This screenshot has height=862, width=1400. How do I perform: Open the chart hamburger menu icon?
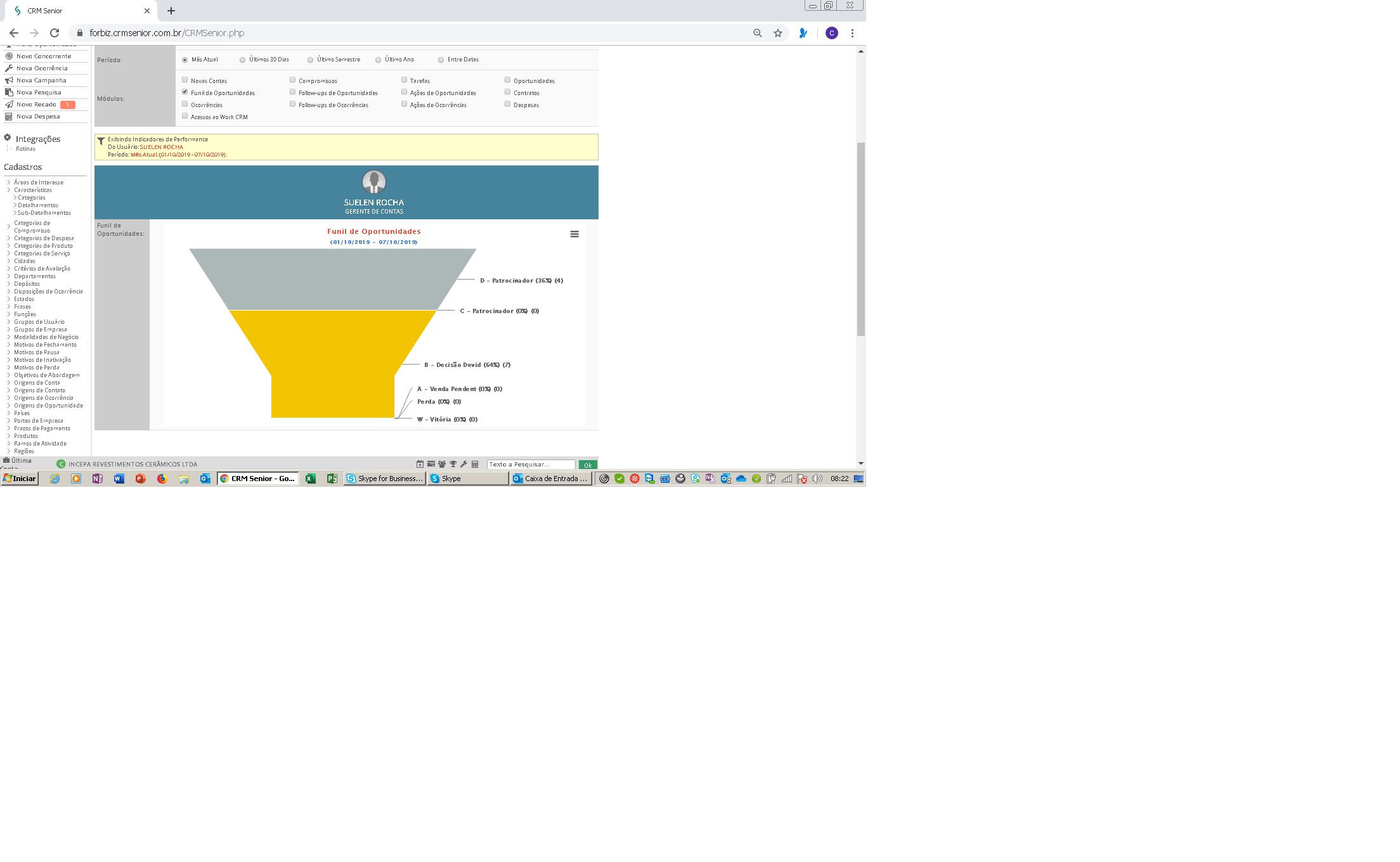574,234
